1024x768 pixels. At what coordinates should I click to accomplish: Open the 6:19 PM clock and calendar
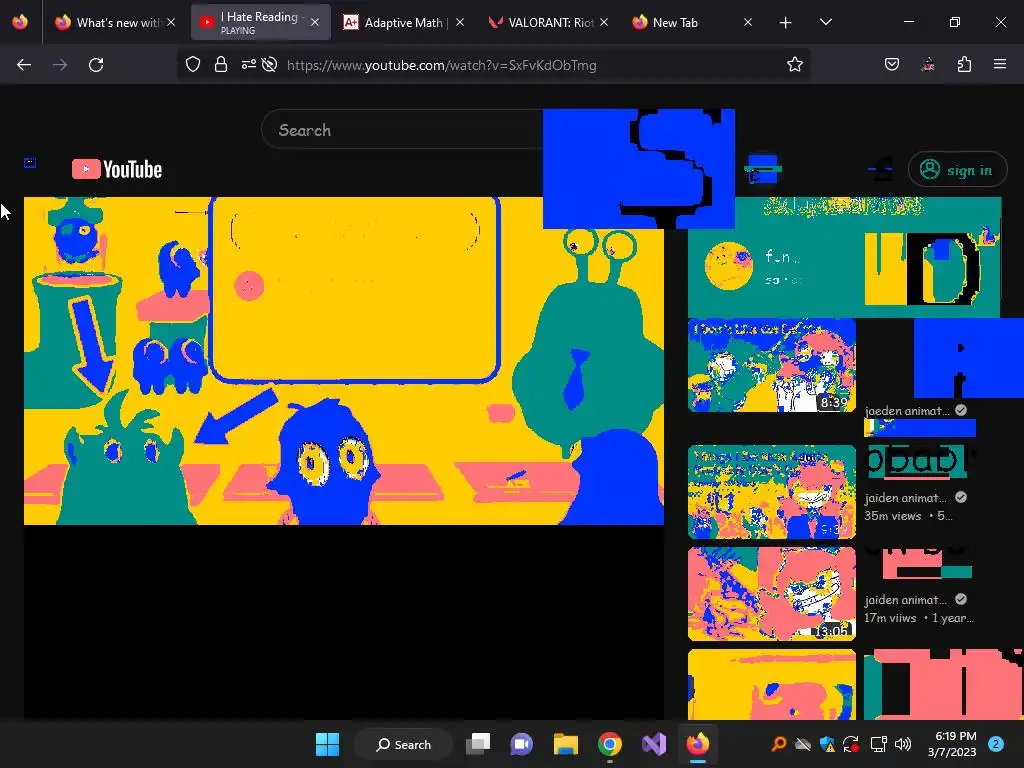click(952, 744)
